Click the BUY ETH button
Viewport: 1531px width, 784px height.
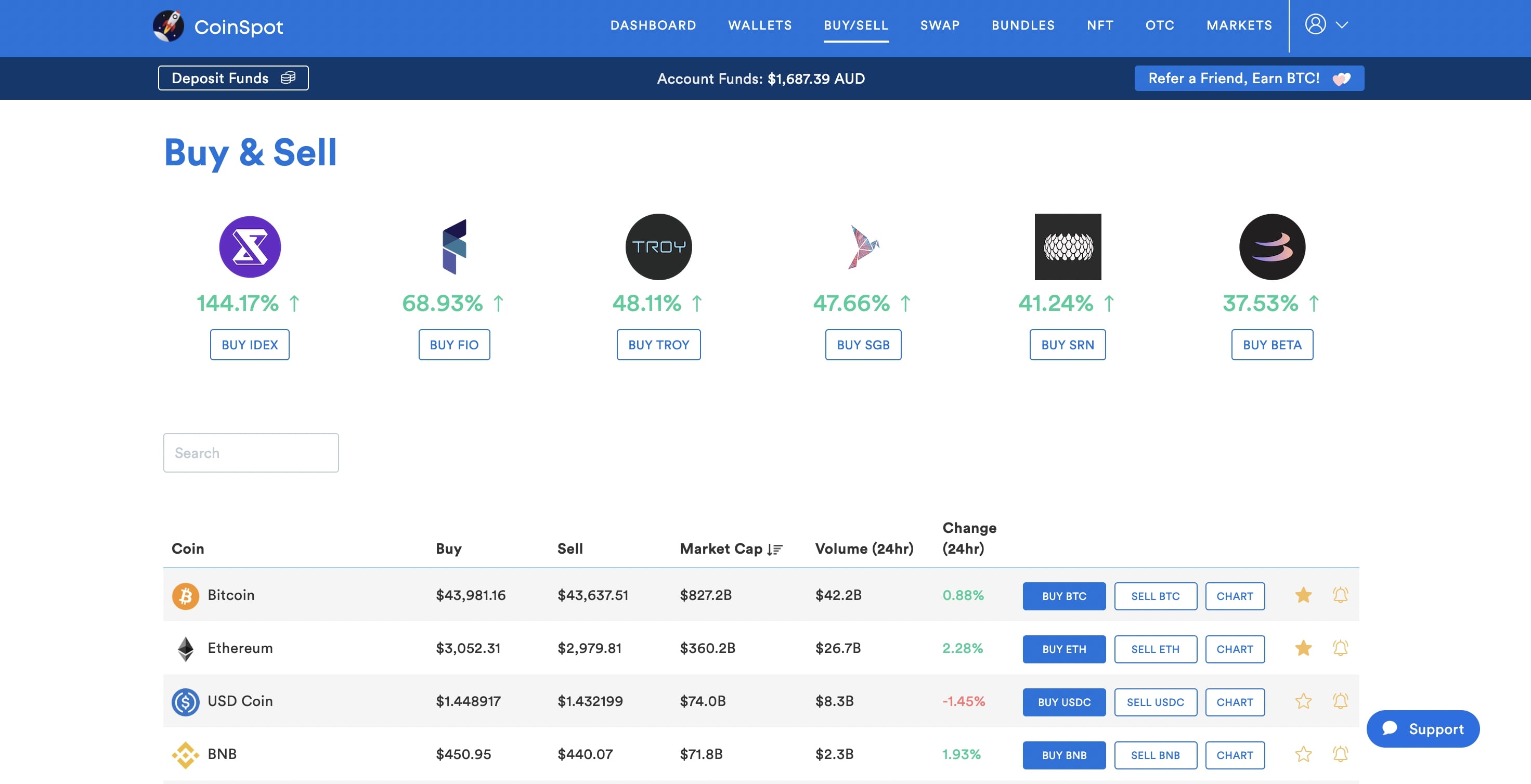[x=1064, y=649]
